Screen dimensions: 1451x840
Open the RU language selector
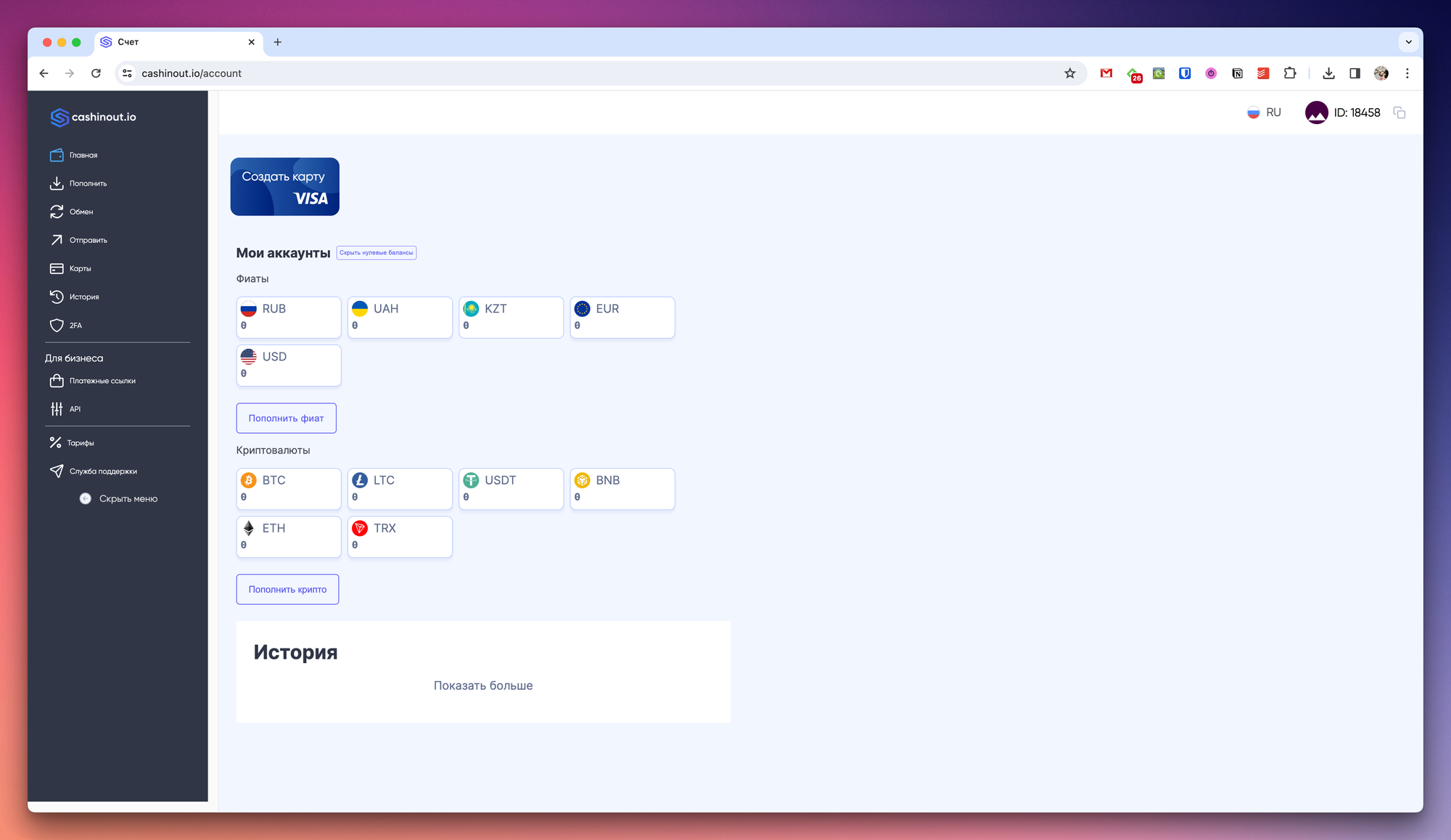(1264, 112)
